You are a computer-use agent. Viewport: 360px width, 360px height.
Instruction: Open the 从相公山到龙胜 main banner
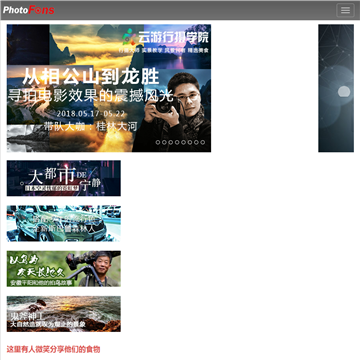click(x=109, y=88)
